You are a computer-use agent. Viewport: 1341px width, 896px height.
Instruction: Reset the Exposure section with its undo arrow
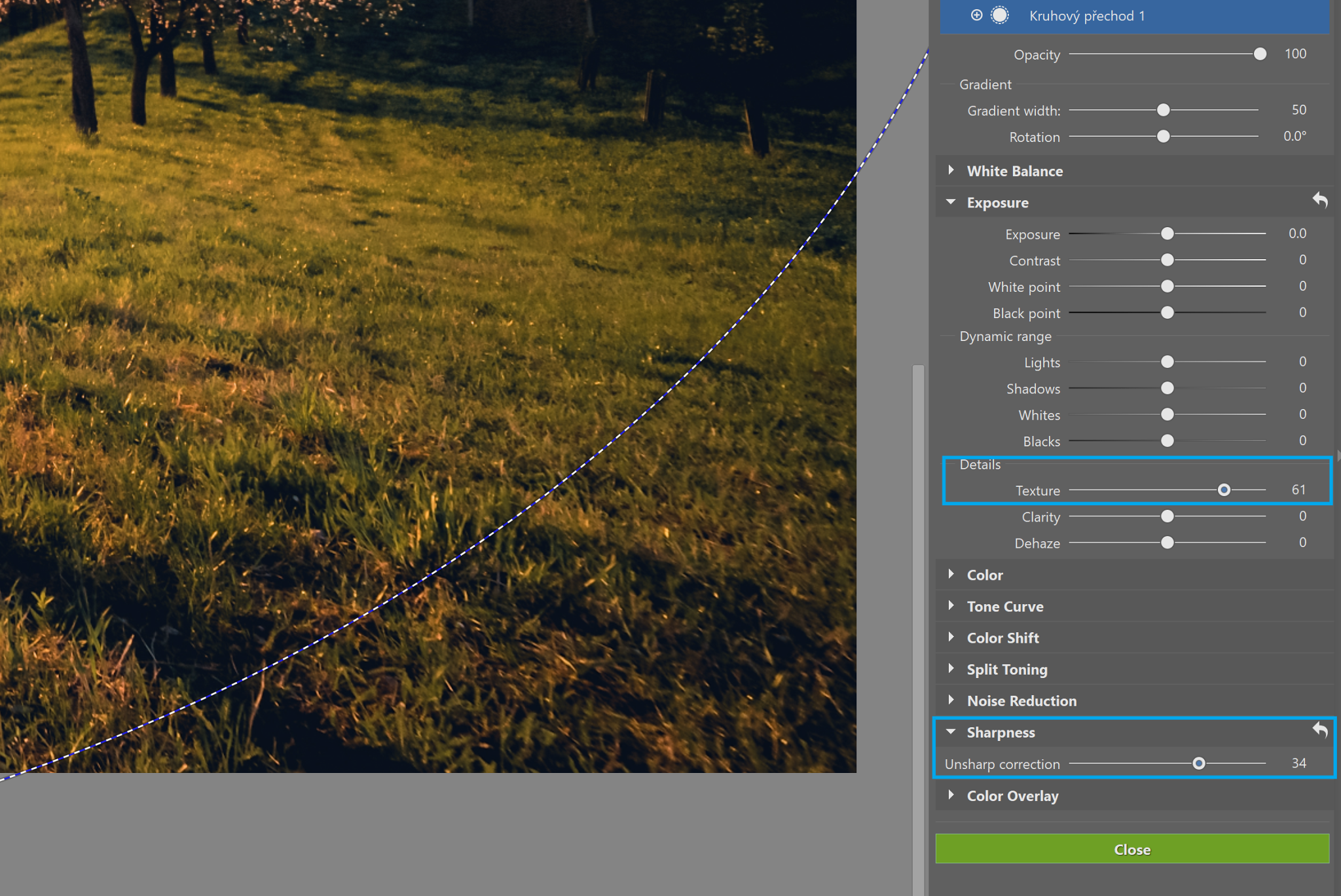pyautogui.click(x=1319, y=201)
